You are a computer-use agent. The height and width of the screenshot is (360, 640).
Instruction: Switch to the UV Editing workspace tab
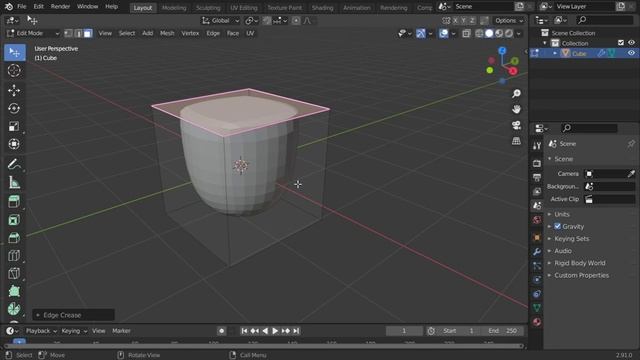tap(244, 8)
